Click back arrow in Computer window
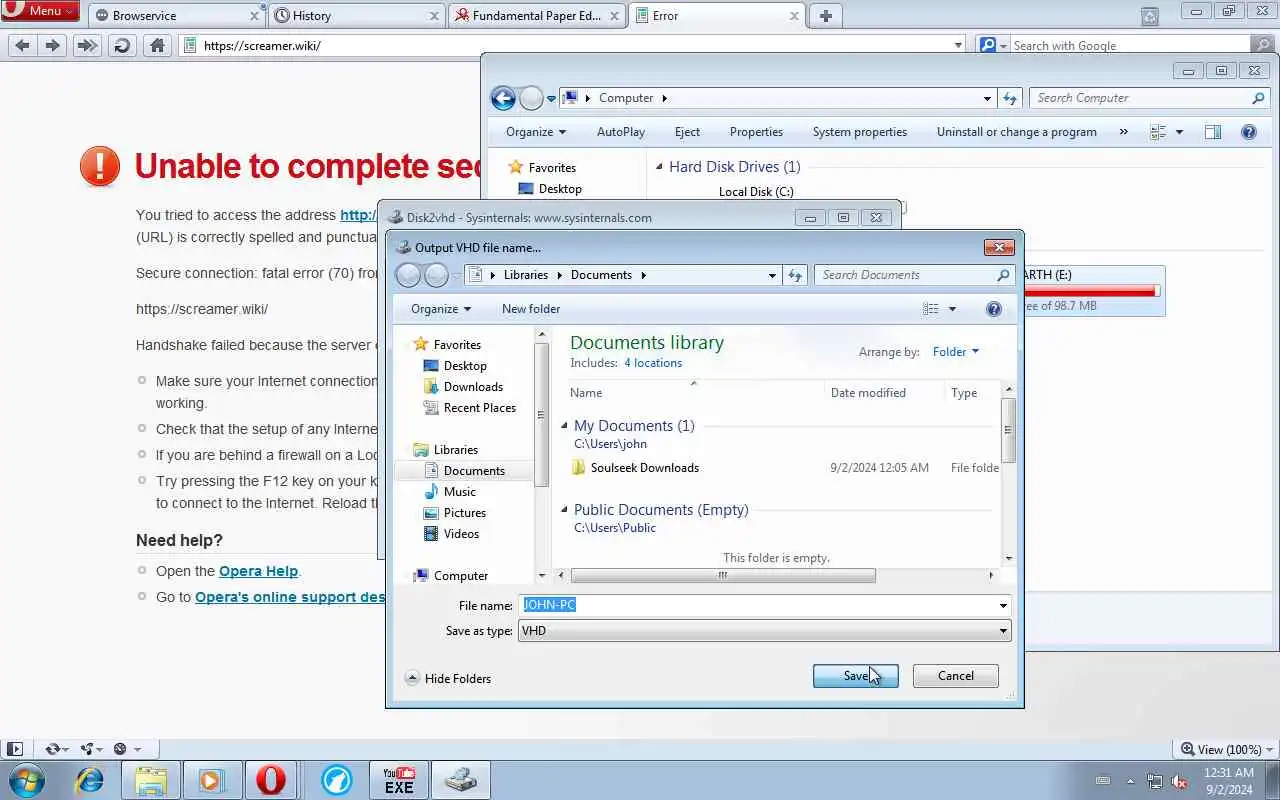Viewport: 1280px width, 800px height. pos(503,98)
